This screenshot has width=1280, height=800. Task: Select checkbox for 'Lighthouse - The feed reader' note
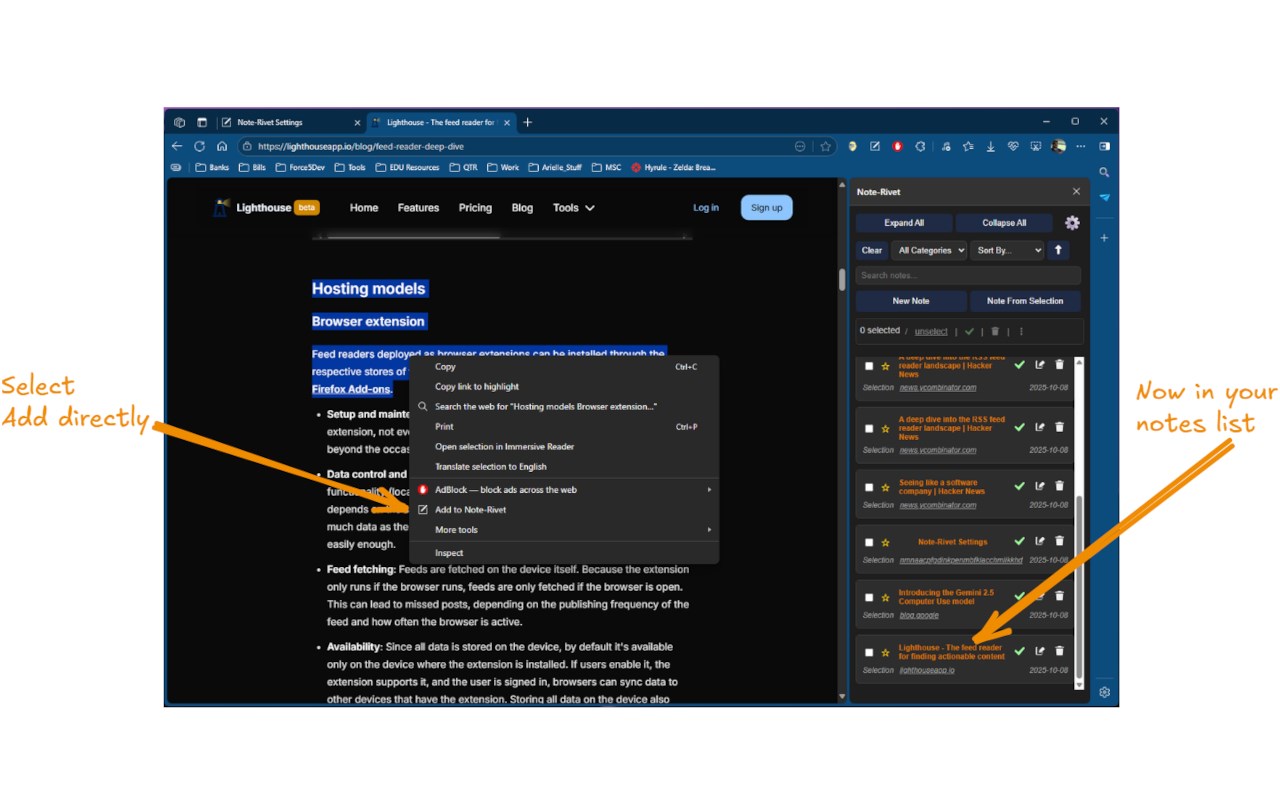point(869,652)
